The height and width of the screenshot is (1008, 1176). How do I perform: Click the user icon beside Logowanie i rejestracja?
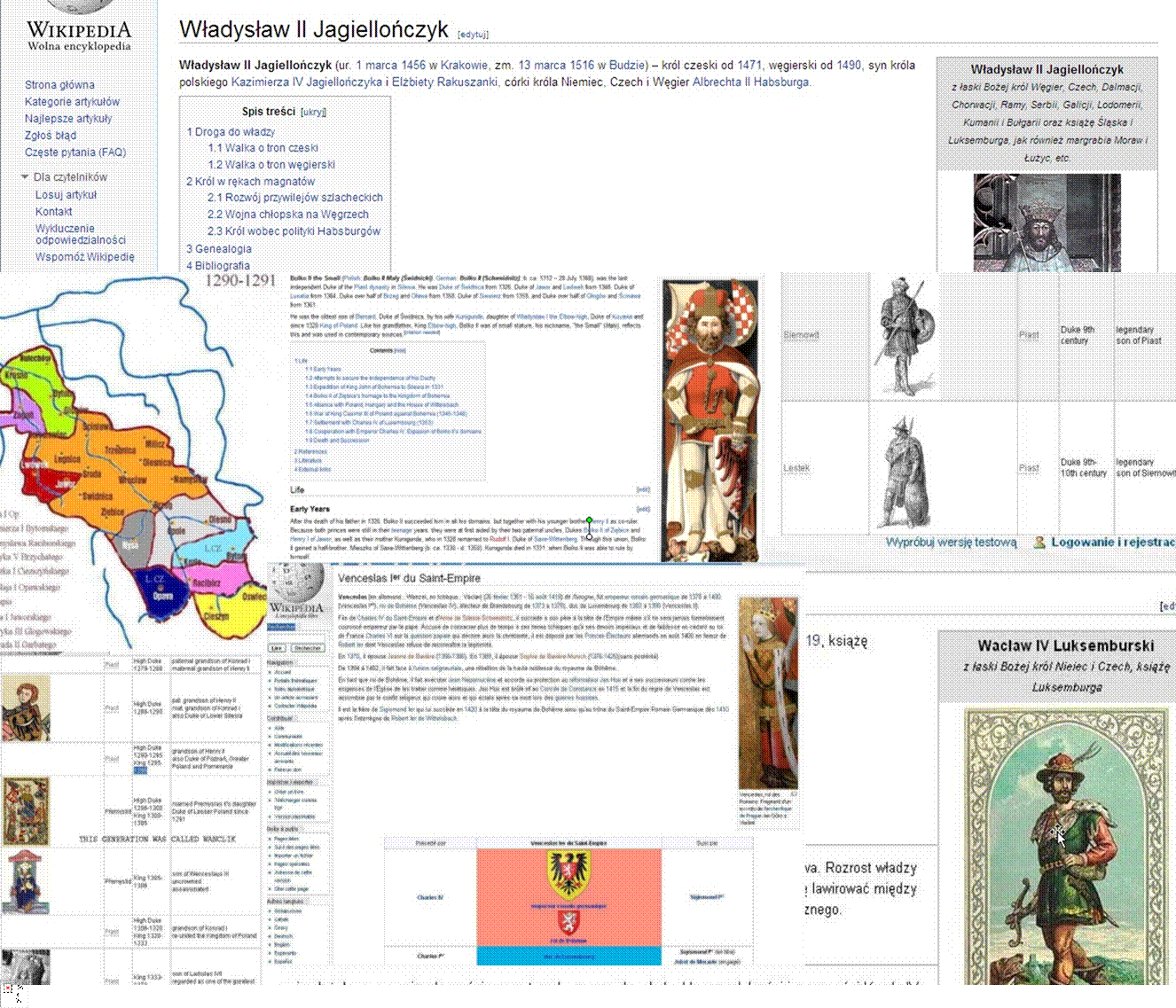(1039, 542)
